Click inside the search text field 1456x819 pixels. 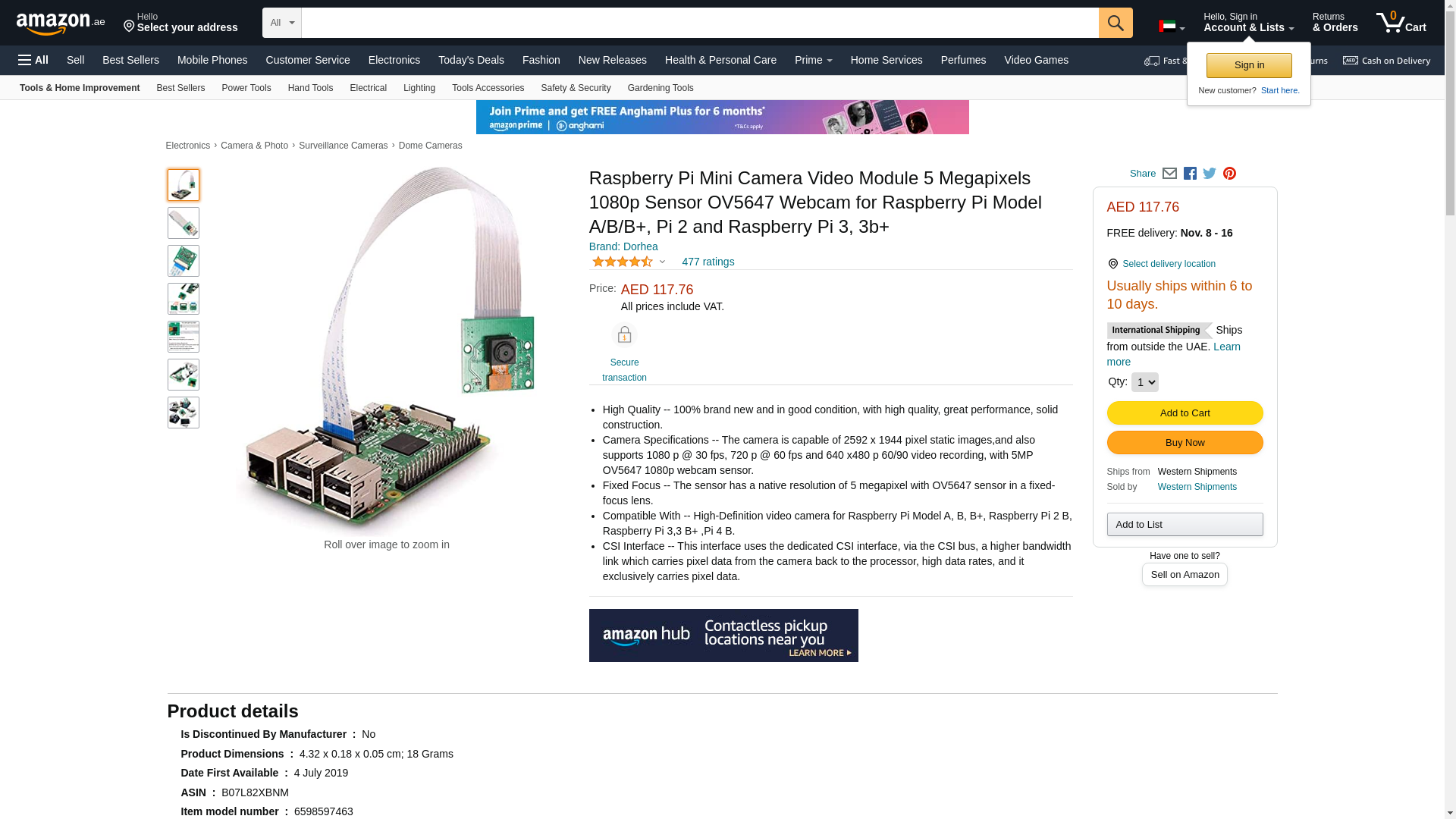pyautogui.click(x=700, y=23)
